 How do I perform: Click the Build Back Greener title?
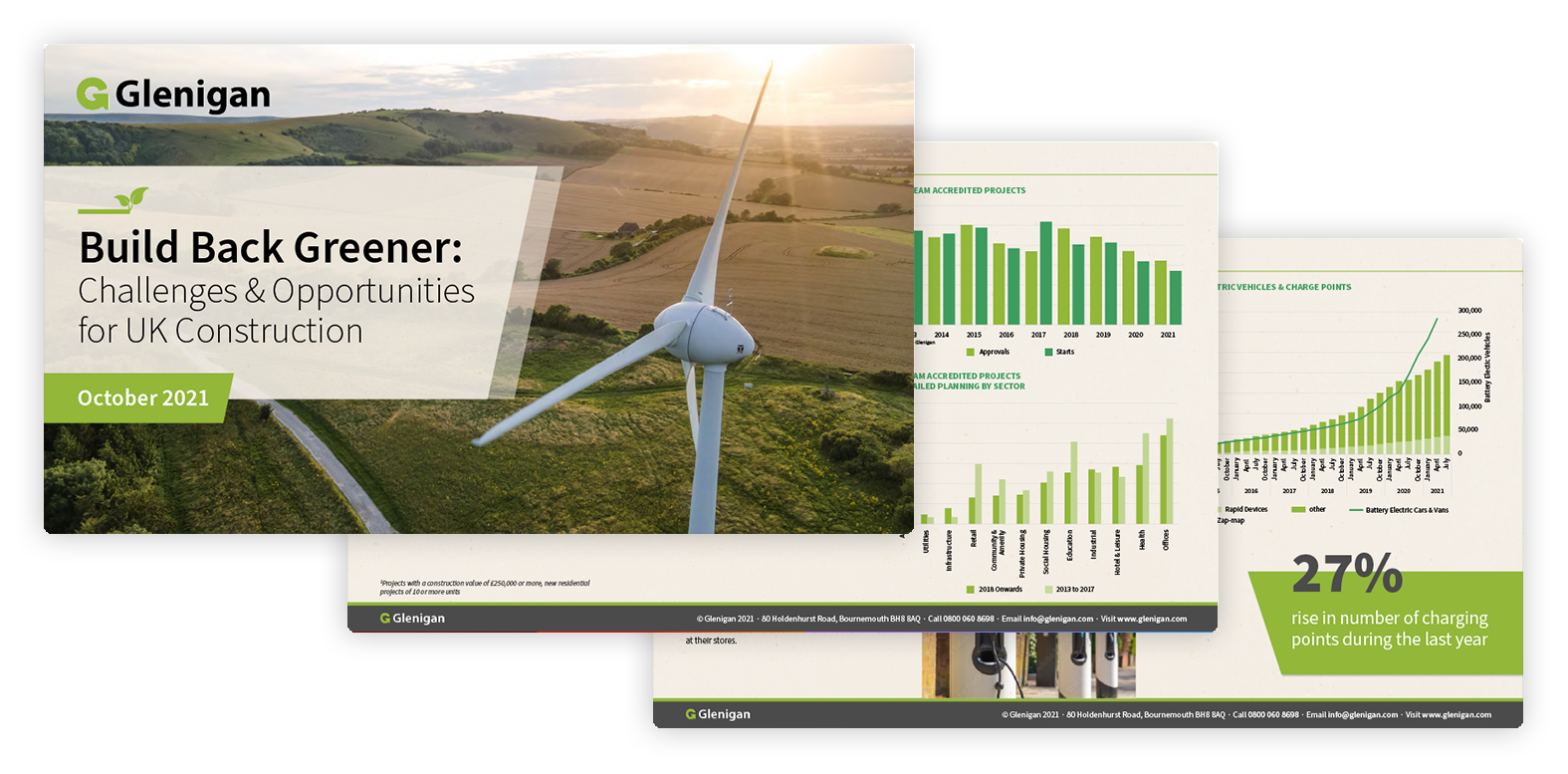tap(271, 248)
